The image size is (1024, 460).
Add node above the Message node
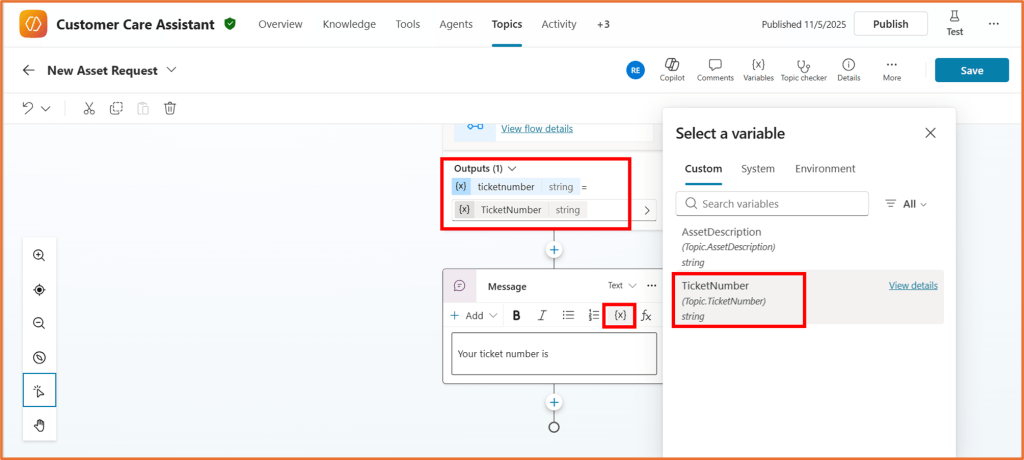(x=554, y=250)
